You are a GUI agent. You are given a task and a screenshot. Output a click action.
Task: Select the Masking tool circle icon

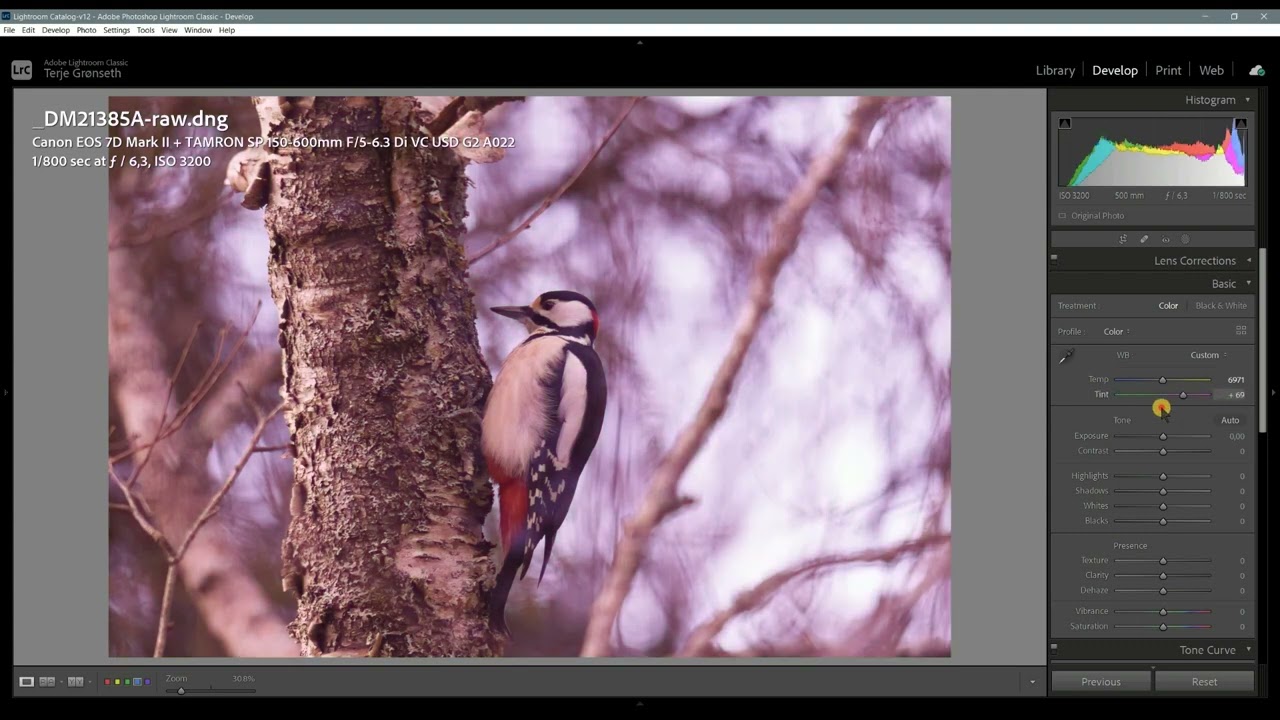(1185, 239)
